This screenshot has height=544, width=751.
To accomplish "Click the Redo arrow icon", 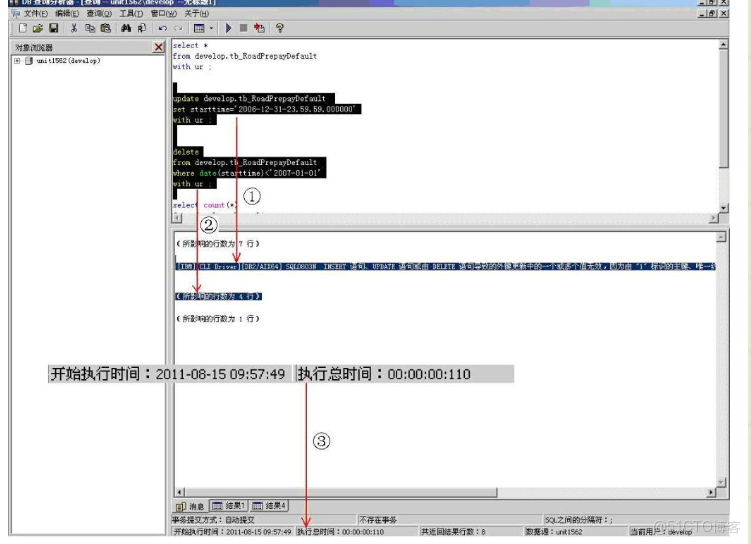I will [x=178, y=28].
